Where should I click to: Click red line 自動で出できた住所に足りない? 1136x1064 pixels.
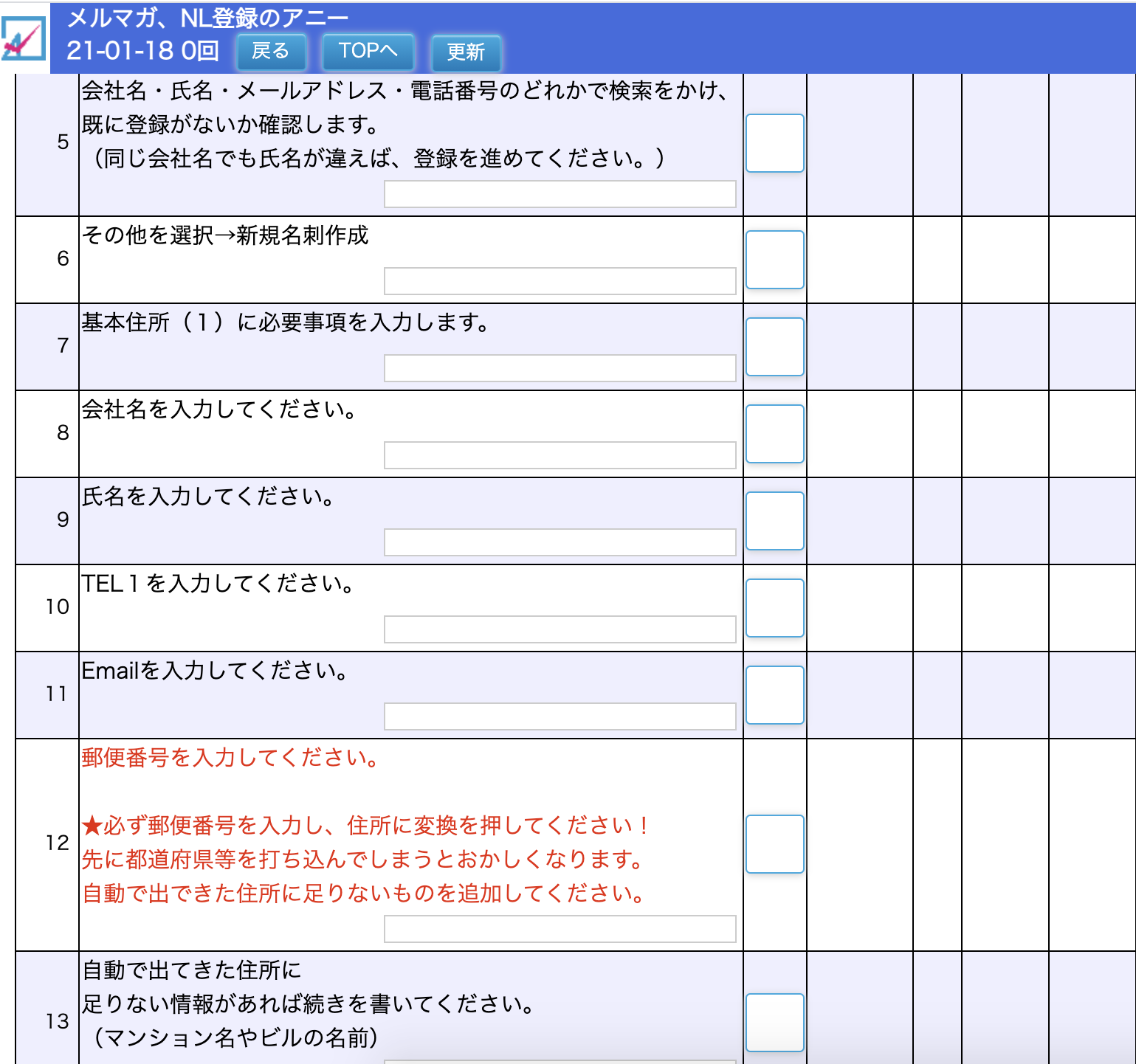363,894
